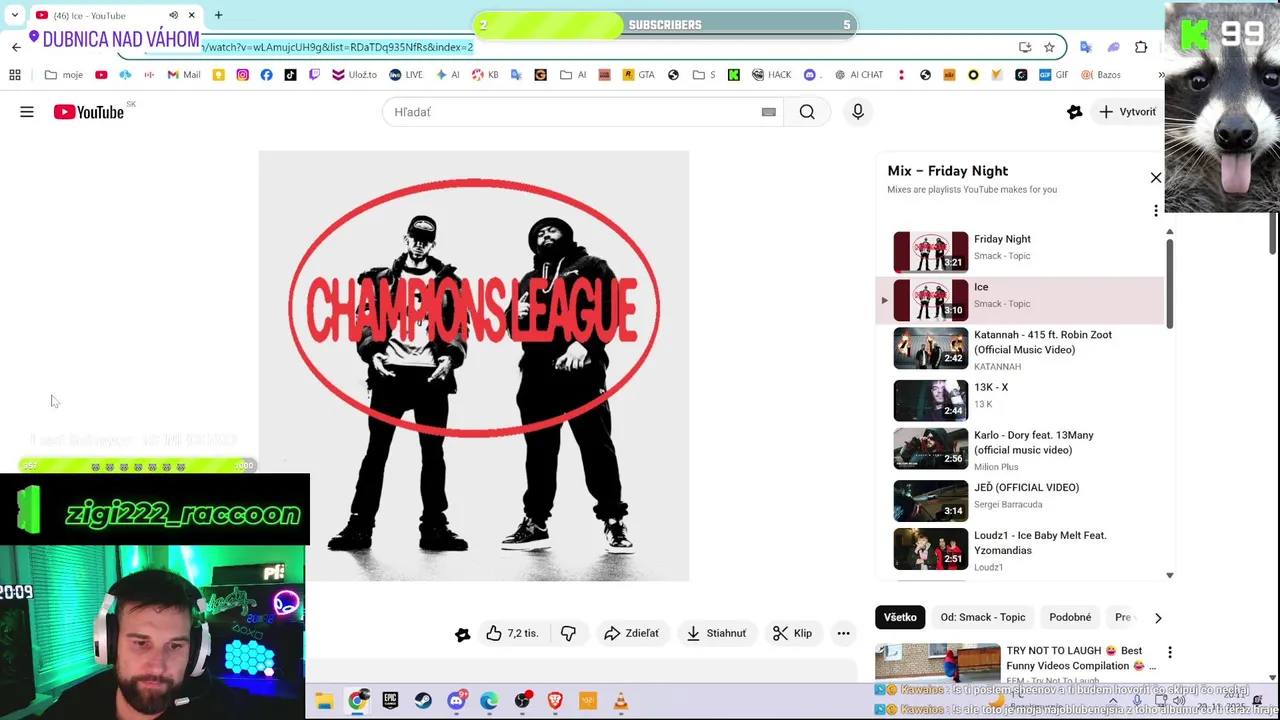Open Brave browser from the taskbar

coord(555,701)
